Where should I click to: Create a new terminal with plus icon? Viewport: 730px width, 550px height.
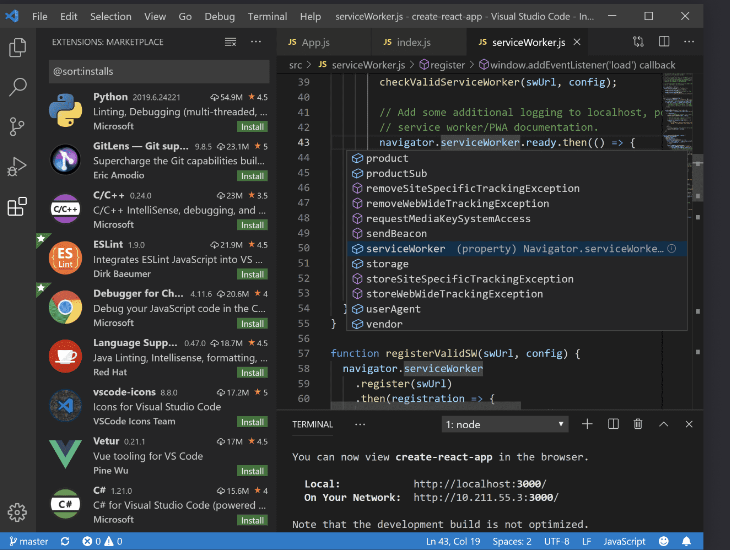588,424
